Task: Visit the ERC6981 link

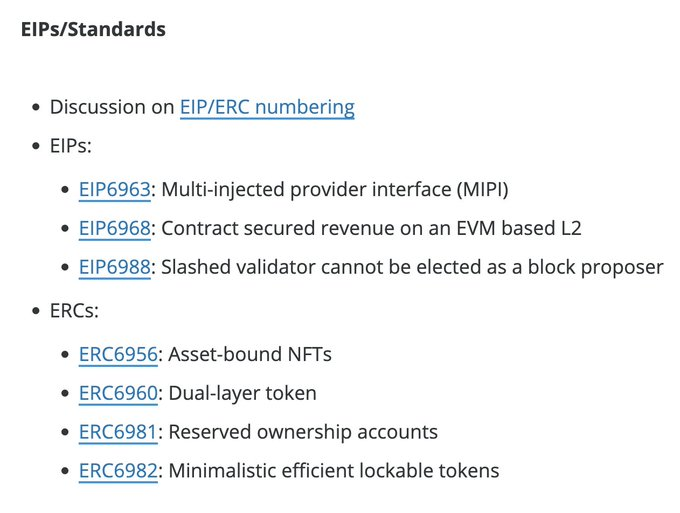Action: click(x=118, y=432)
